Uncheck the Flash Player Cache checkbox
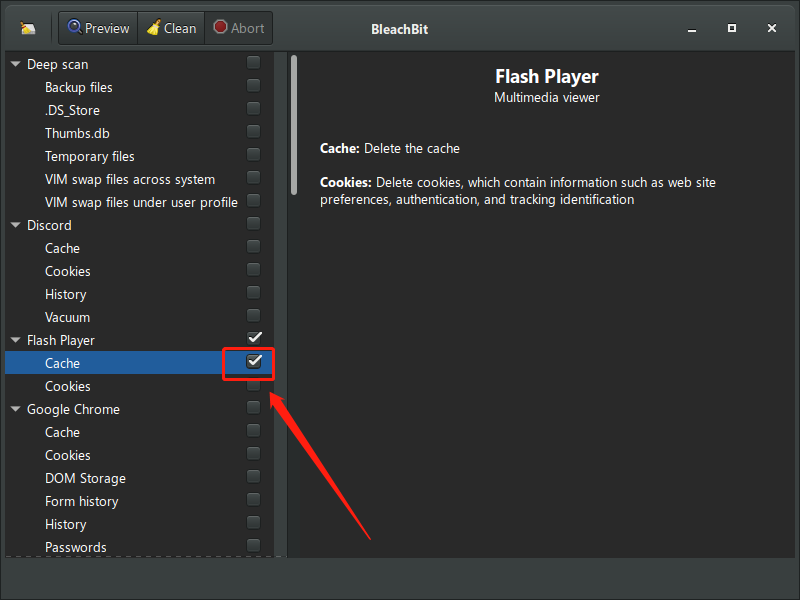The height and width of the screenshot is (600, 800). [x=254, y=361]
